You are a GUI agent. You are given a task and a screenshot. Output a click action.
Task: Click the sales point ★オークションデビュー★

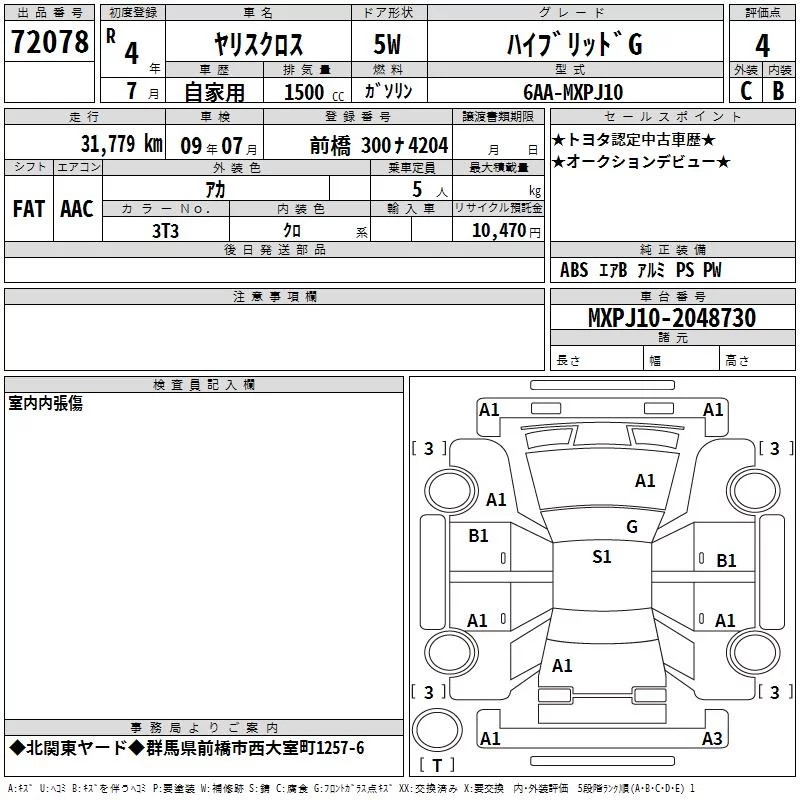coord(641,162)
